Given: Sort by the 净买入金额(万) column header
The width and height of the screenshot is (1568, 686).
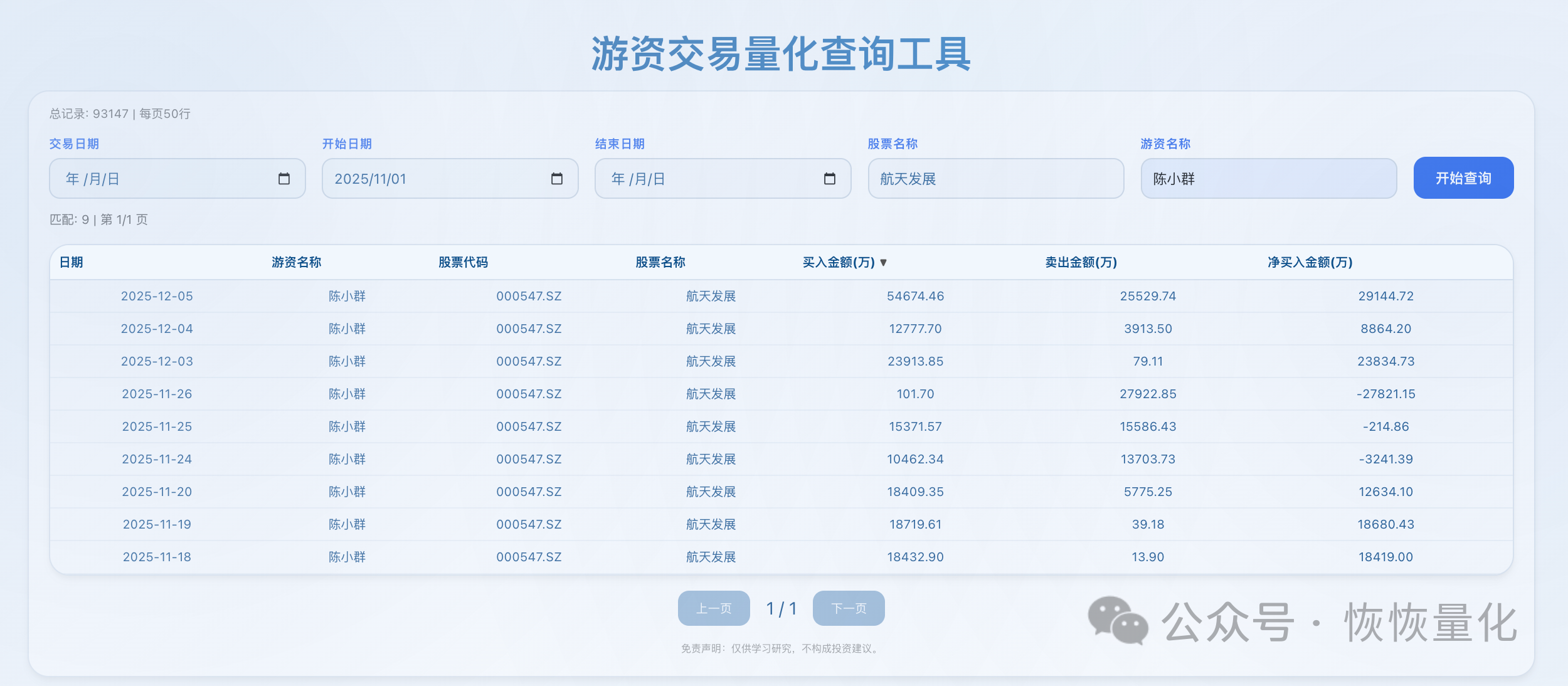Looking at the screenshot, I should coord(1309,263).
